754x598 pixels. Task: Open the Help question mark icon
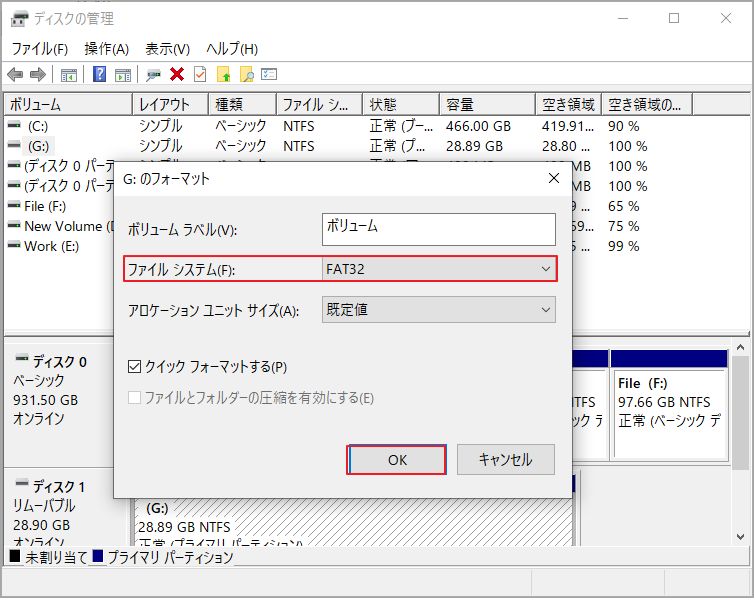tap(100, 74)
